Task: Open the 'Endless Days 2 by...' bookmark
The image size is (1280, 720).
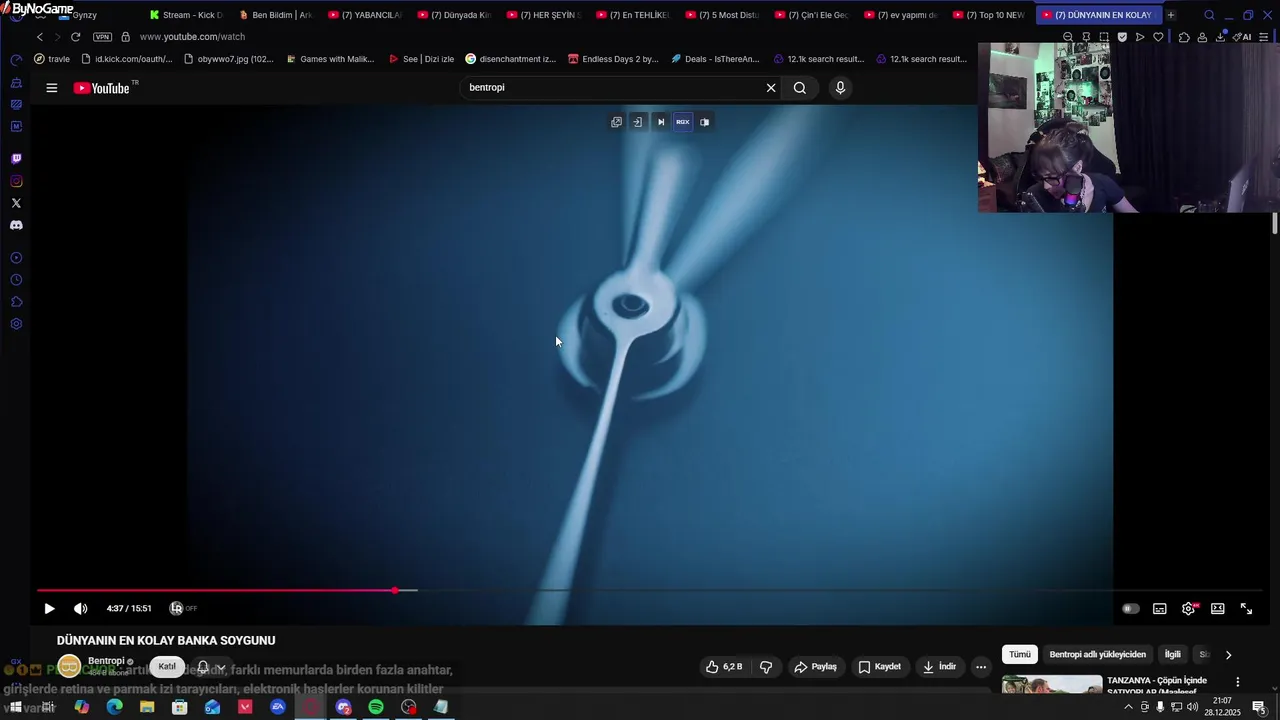Action: tap(613, 59)
